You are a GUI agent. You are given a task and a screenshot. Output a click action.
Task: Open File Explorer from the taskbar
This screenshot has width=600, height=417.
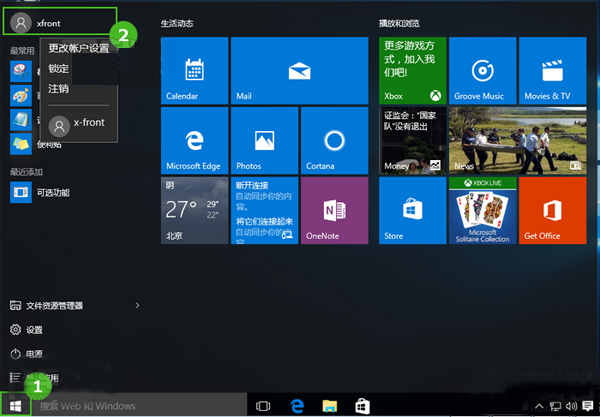click(x=329, y=406)
